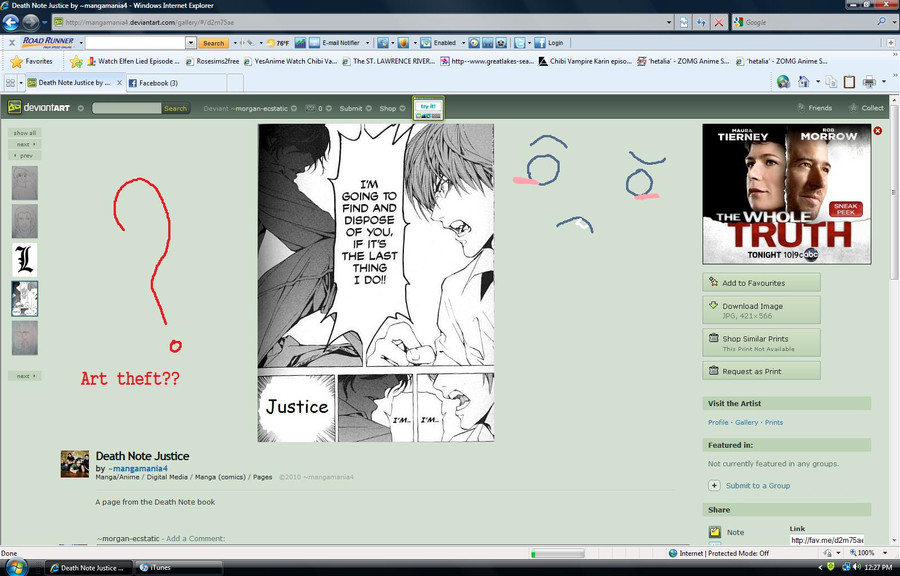Click the shield icon in the Road Runner toolbar
The width and height of the screenshot is (900, 576).
pyautogui.click(x=403, y=42)
